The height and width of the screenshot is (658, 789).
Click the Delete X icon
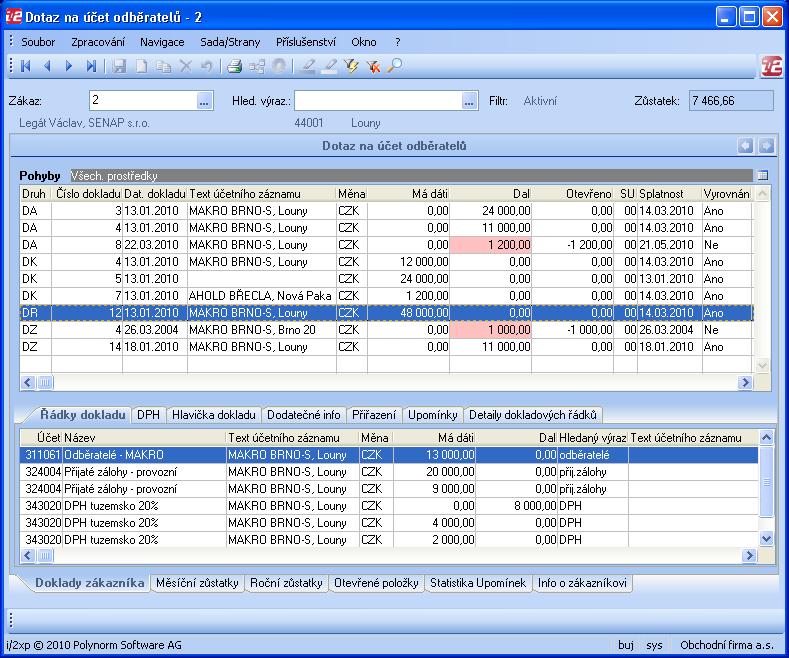[x=186, y=66]
